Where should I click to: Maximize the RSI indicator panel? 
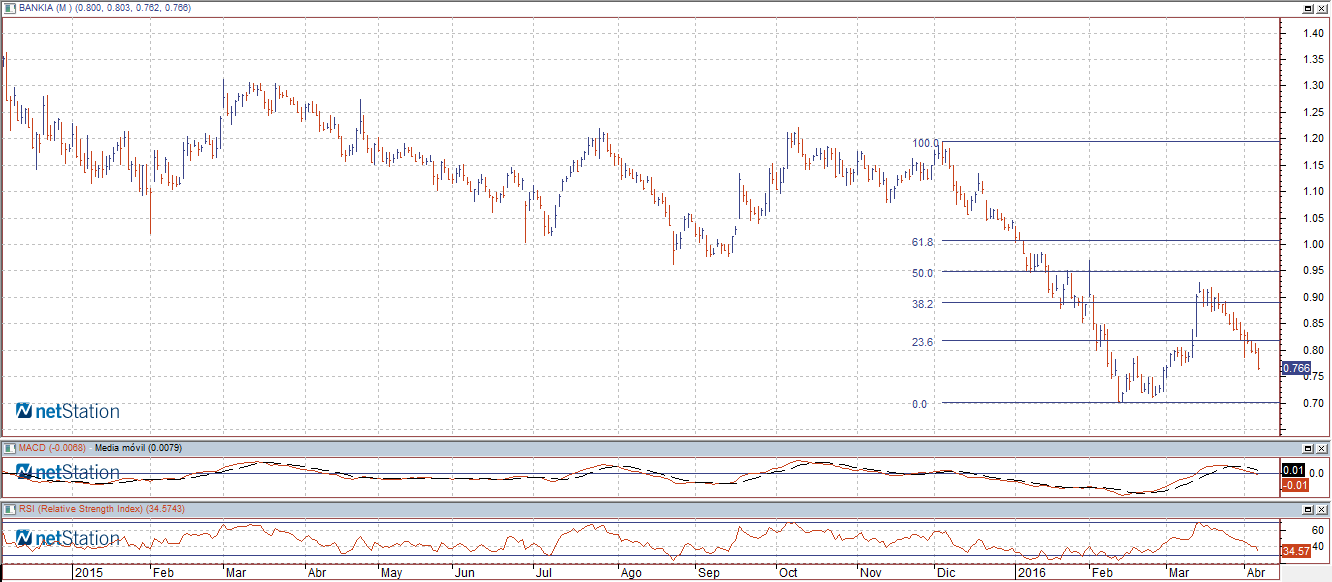point(1307,509)
